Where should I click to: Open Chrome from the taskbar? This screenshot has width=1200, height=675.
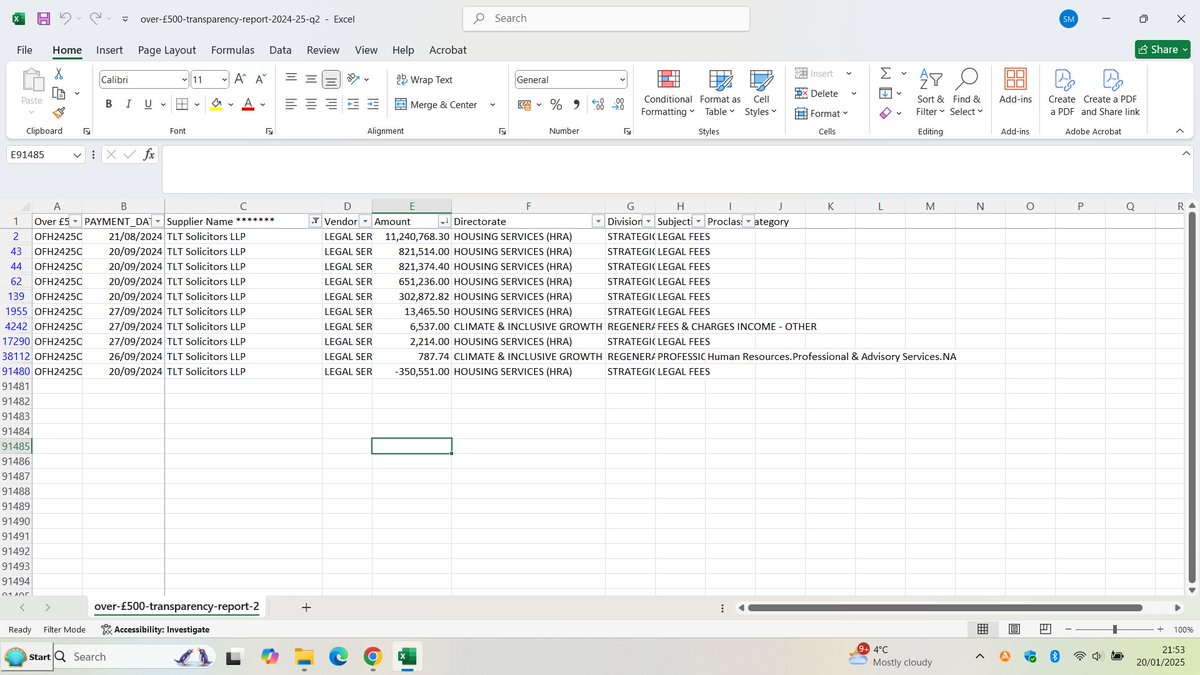click(372, 657)
